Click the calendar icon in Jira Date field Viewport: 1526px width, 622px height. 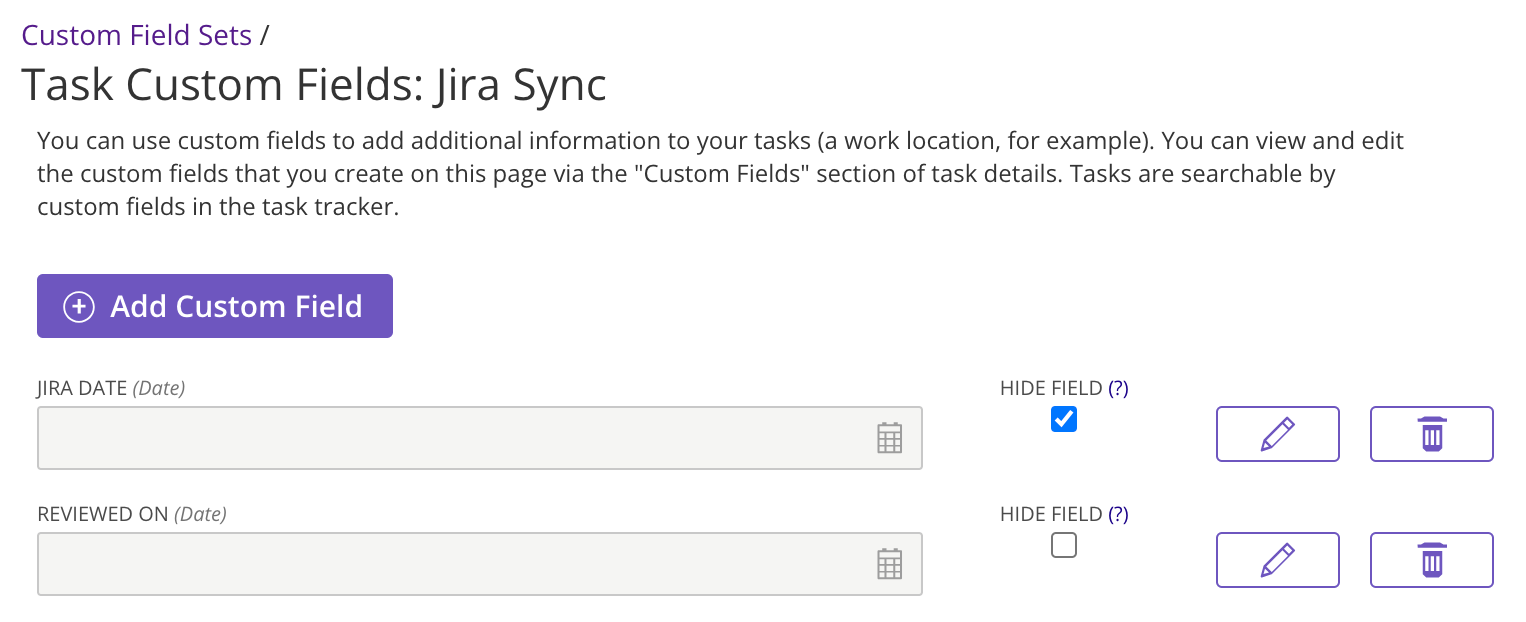tap(889, 438)
